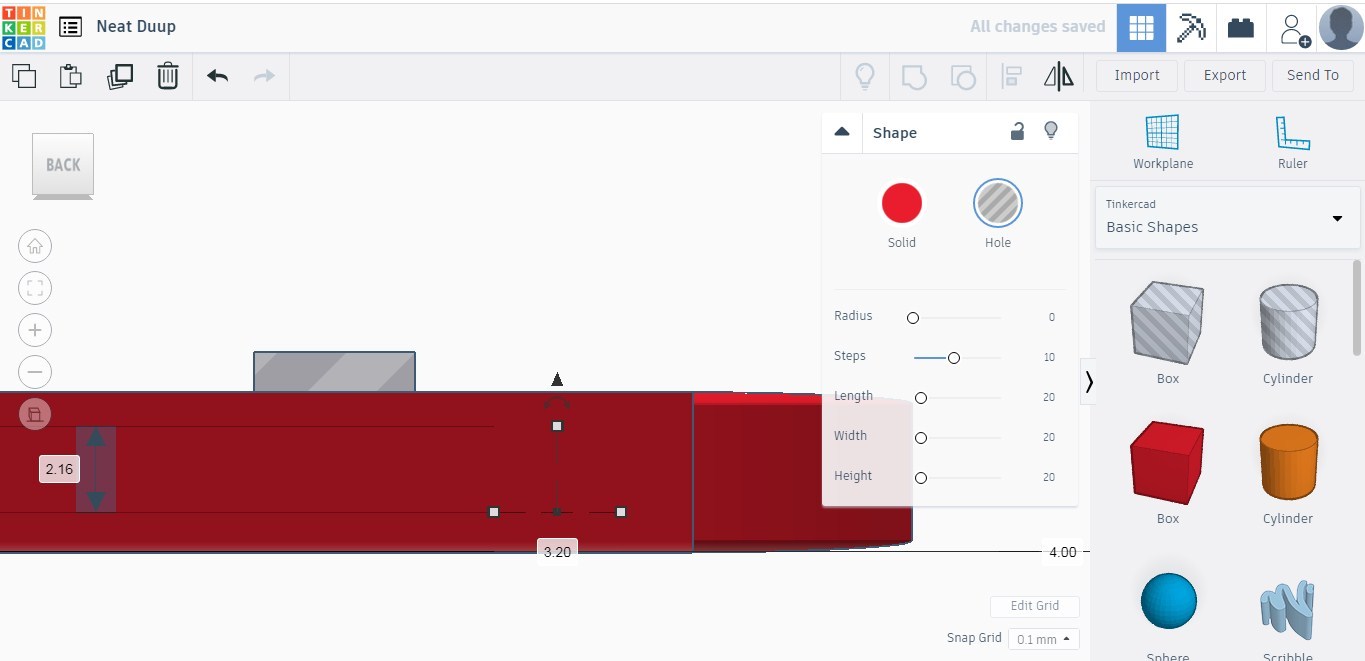This screenshot has height=661, width=1365.
Task: Click the 3.20 dimension label
Action: (557, 551)
